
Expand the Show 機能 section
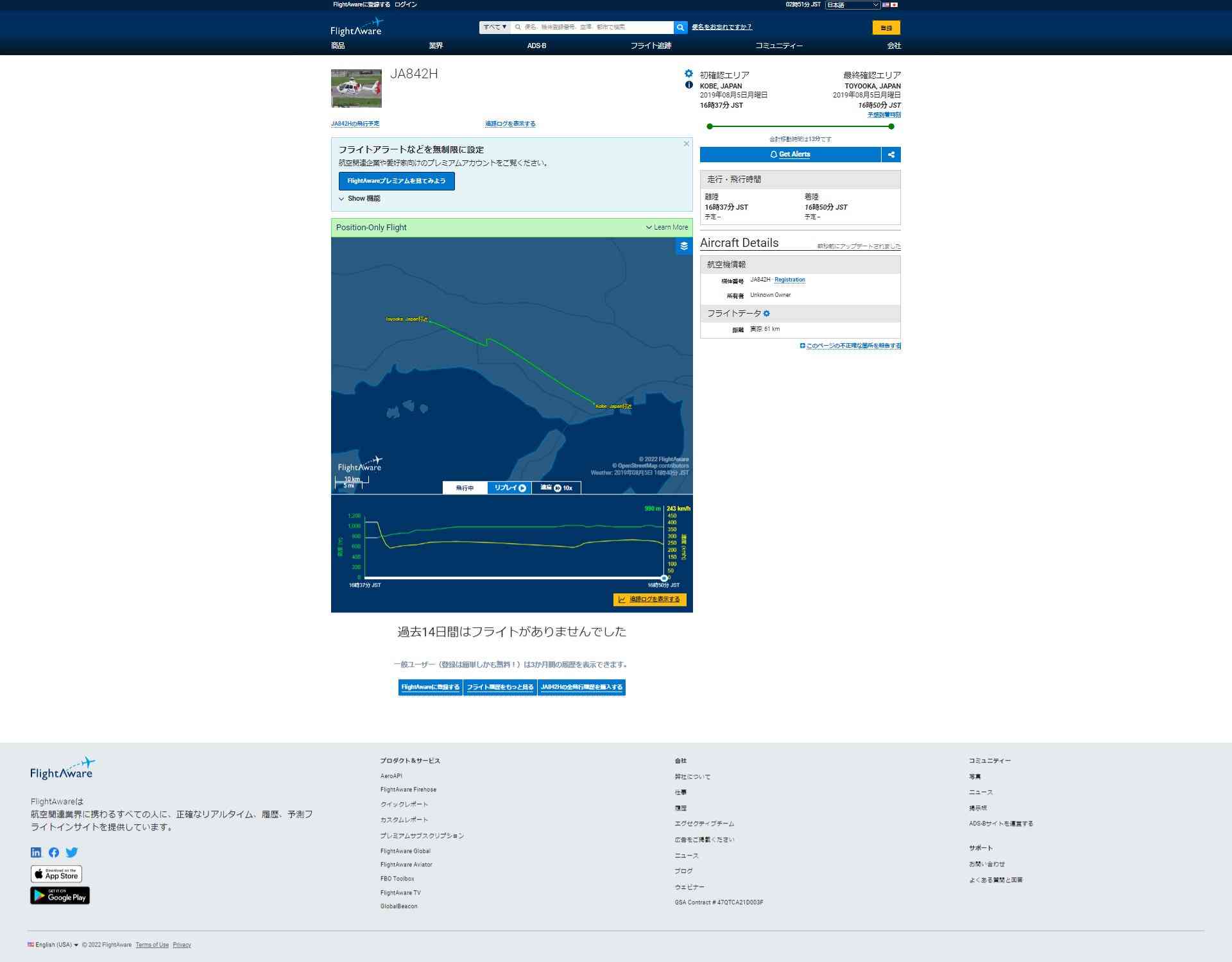(x=359, y=199)
